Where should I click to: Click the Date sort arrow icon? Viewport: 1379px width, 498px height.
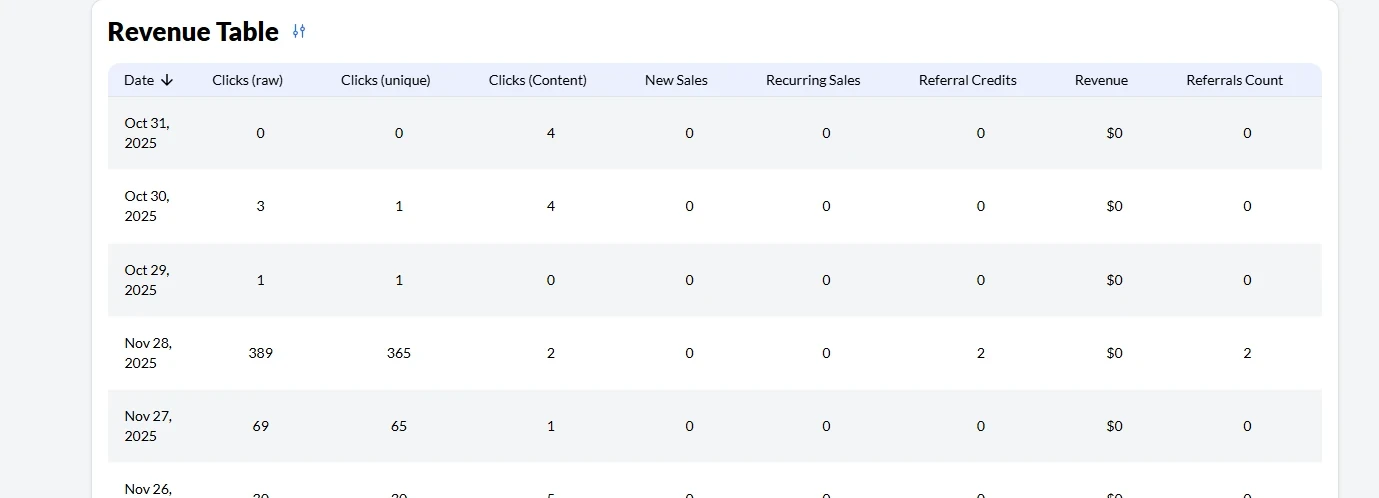coord(167,80)
